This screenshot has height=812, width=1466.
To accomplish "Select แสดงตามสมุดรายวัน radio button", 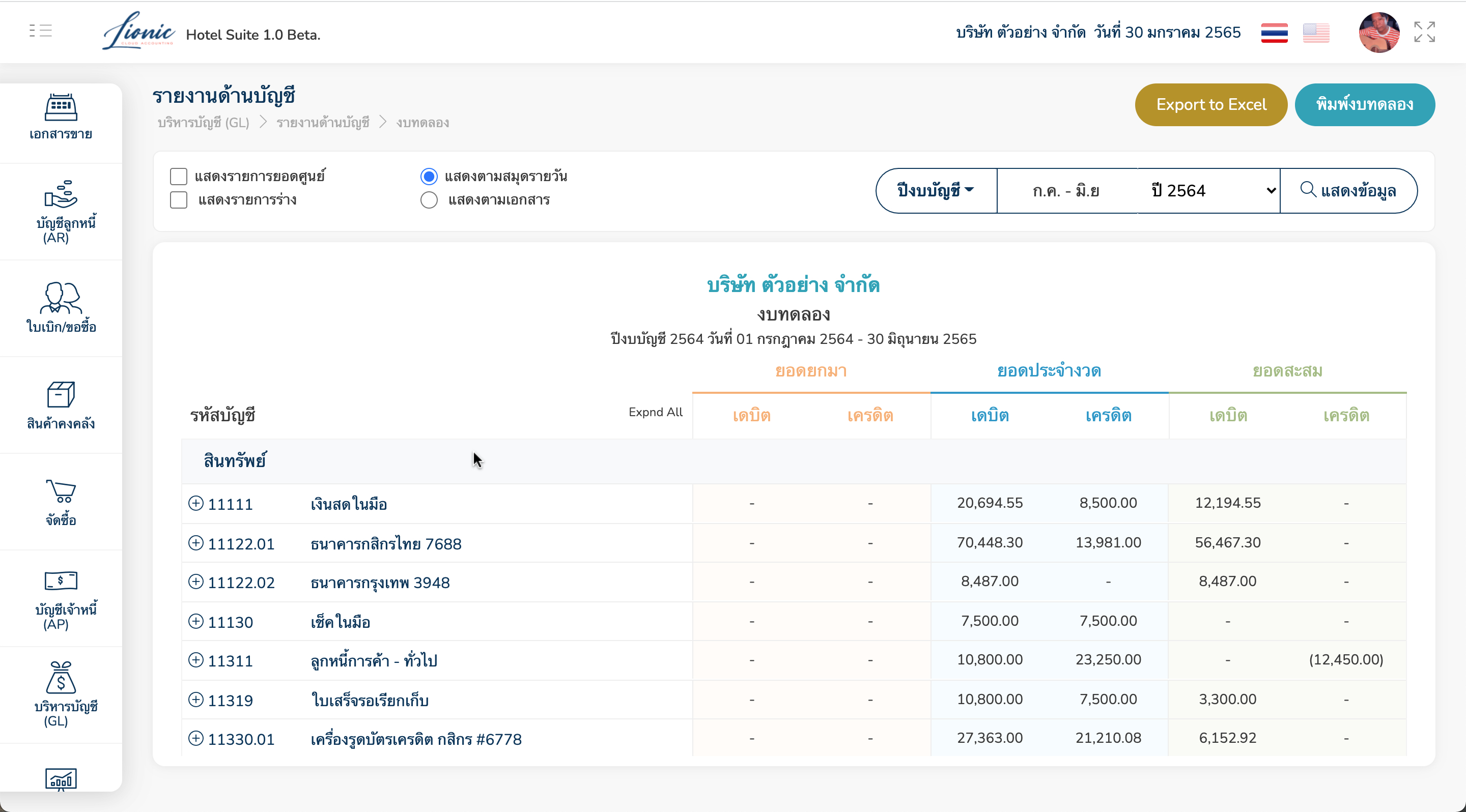I will (429, 176).
